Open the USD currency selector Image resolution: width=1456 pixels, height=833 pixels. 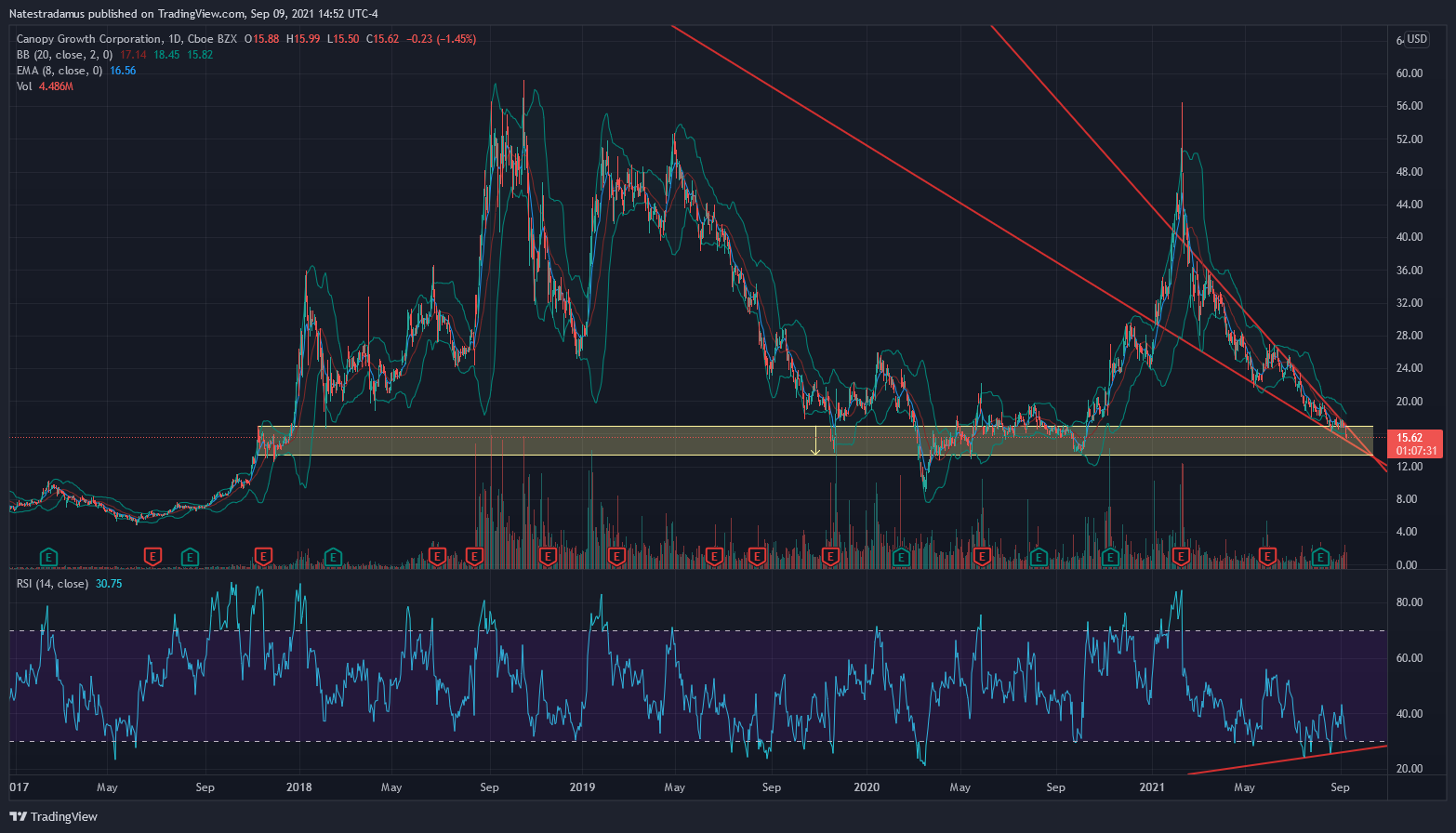(x=1417, y=39)
